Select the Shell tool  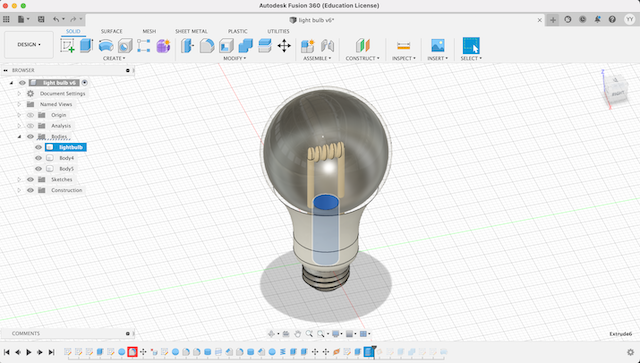(226, 45)
